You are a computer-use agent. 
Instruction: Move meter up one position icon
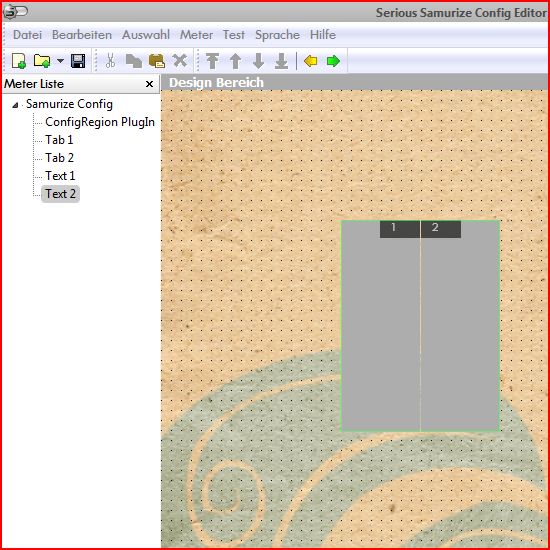[235, 61]
